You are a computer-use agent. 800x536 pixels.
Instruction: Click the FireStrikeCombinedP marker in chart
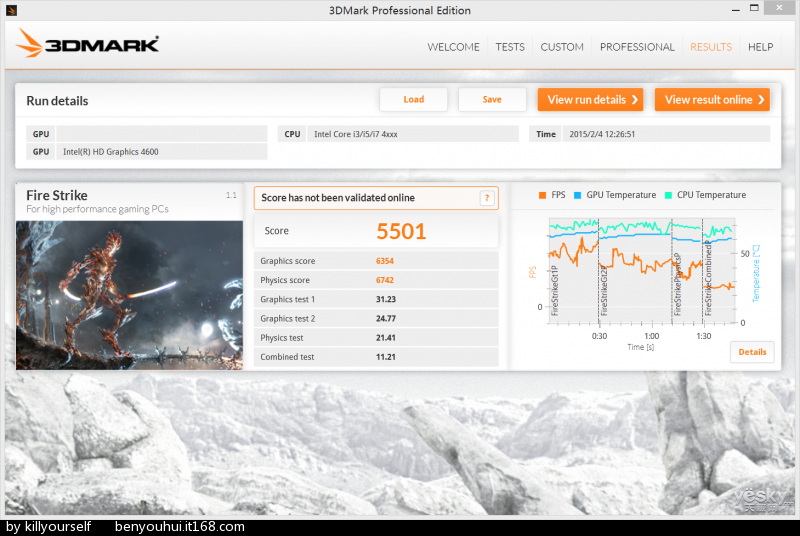tap(708, 279)
